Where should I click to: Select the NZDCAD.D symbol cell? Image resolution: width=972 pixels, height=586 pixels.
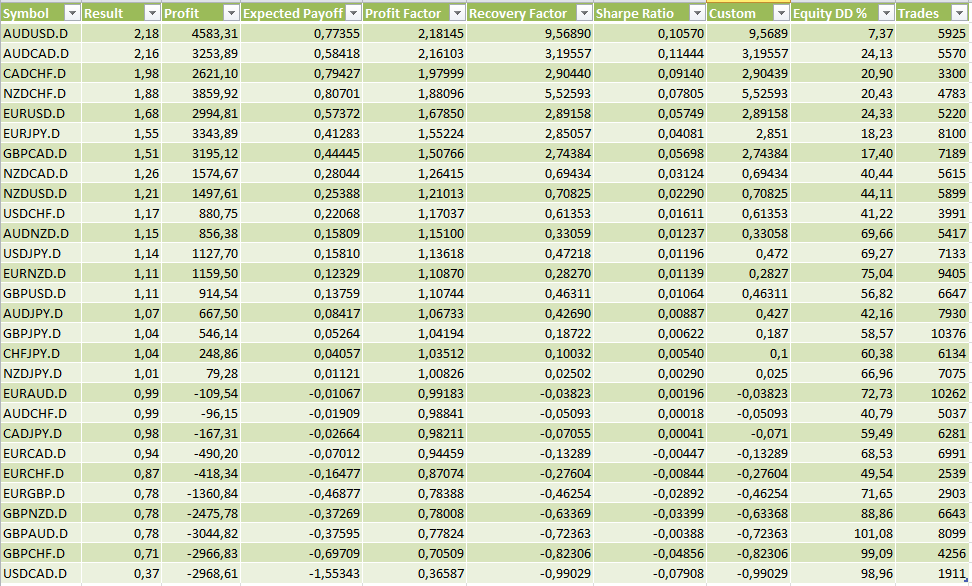pos(41,174)
